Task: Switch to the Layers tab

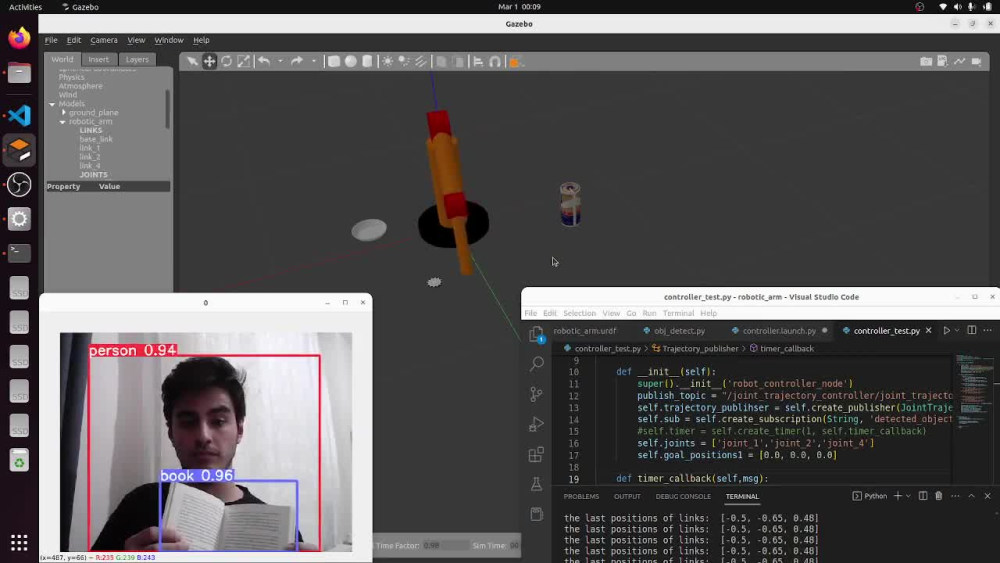Action: click(x=137, y=59)
